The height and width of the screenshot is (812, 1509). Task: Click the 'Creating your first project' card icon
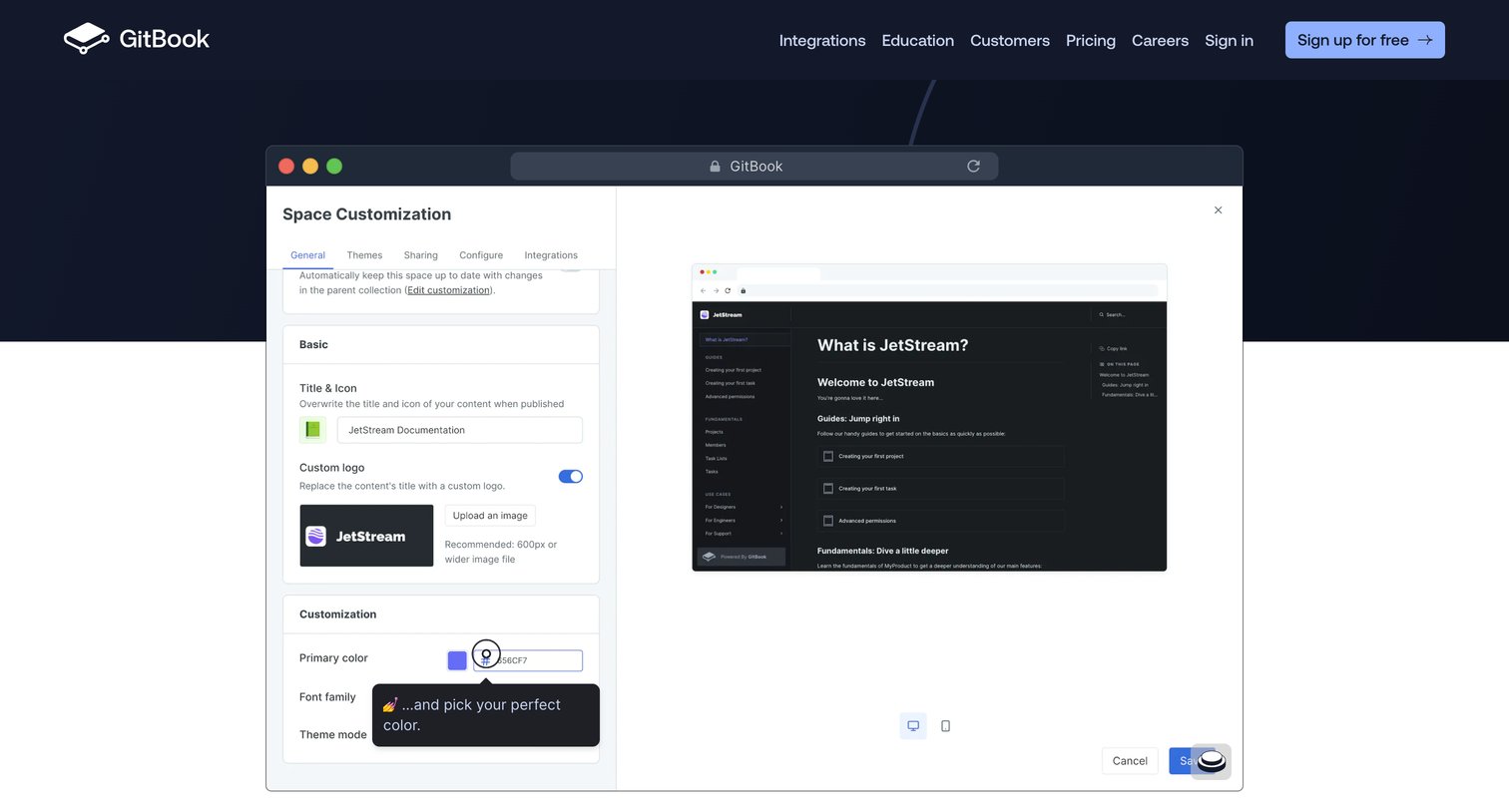[828, 456]
